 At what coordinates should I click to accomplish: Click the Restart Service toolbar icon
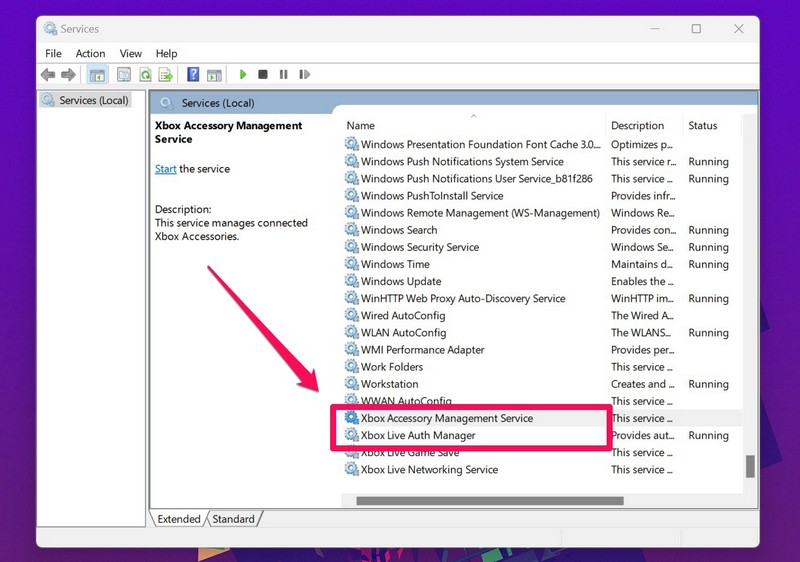[304, 75]
